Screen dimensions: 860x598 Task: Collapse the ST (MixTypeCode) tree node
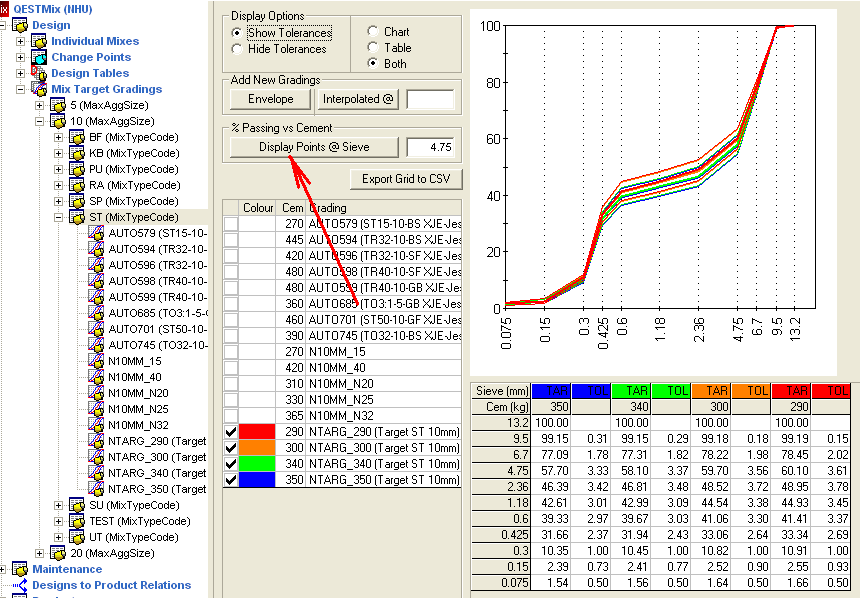59,217
